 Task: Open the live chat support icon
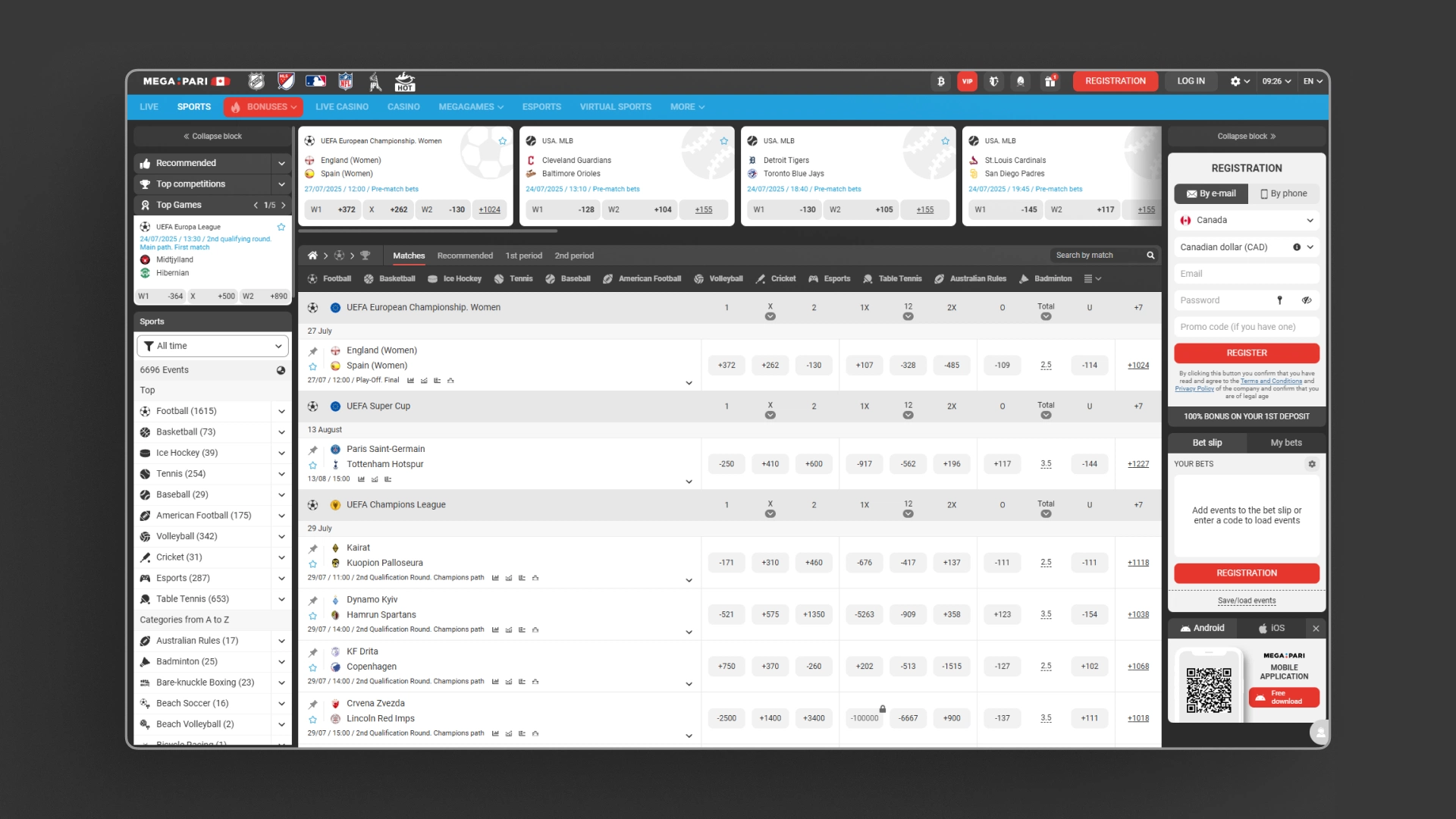coord(1319,733)
